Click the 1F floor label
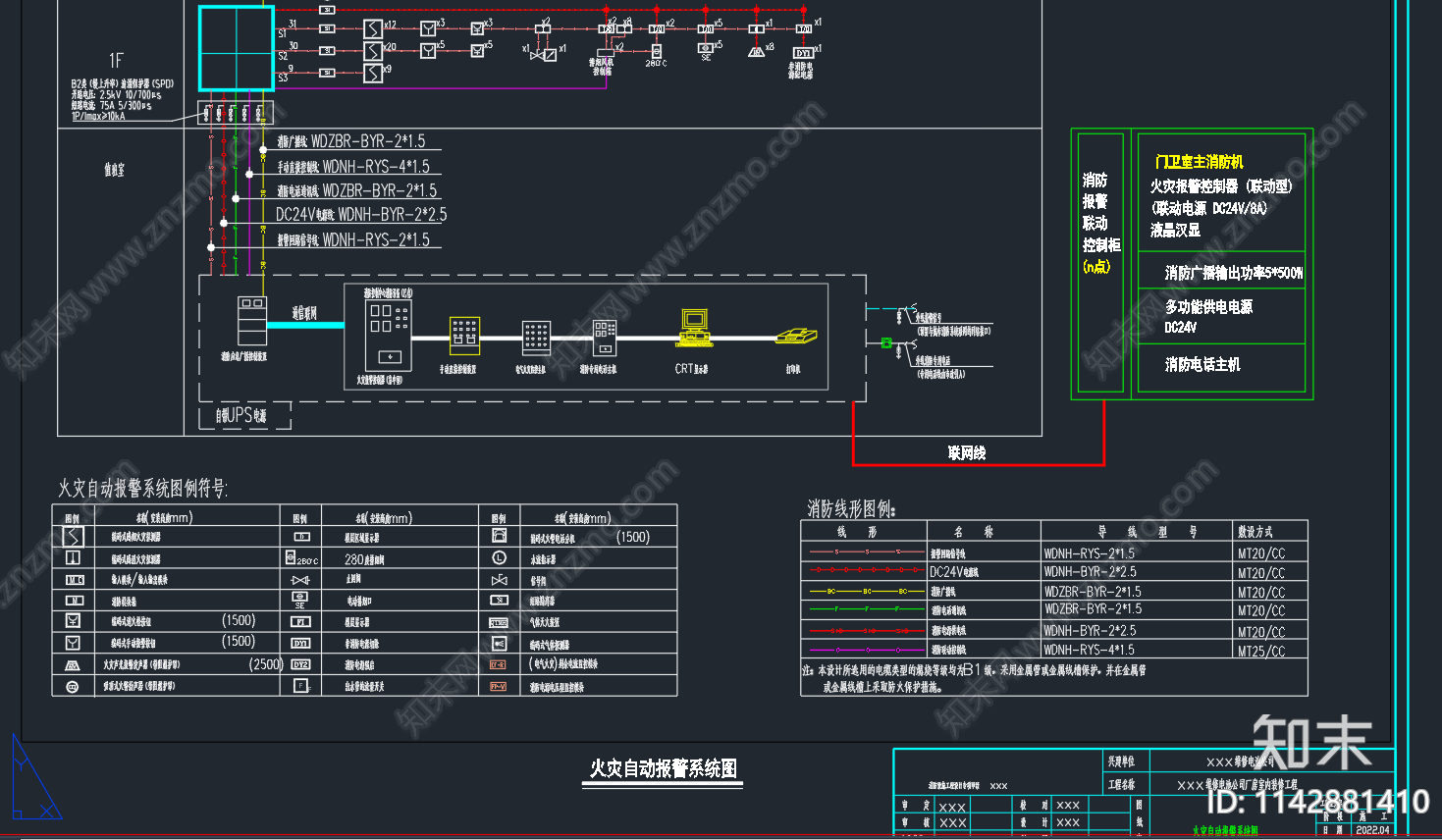1442x840 pixels. click(116, 60)
